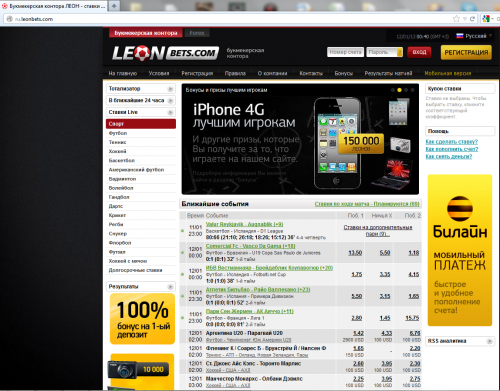
Task: Select the third banner slide dot
Action: tap(406, 90)
